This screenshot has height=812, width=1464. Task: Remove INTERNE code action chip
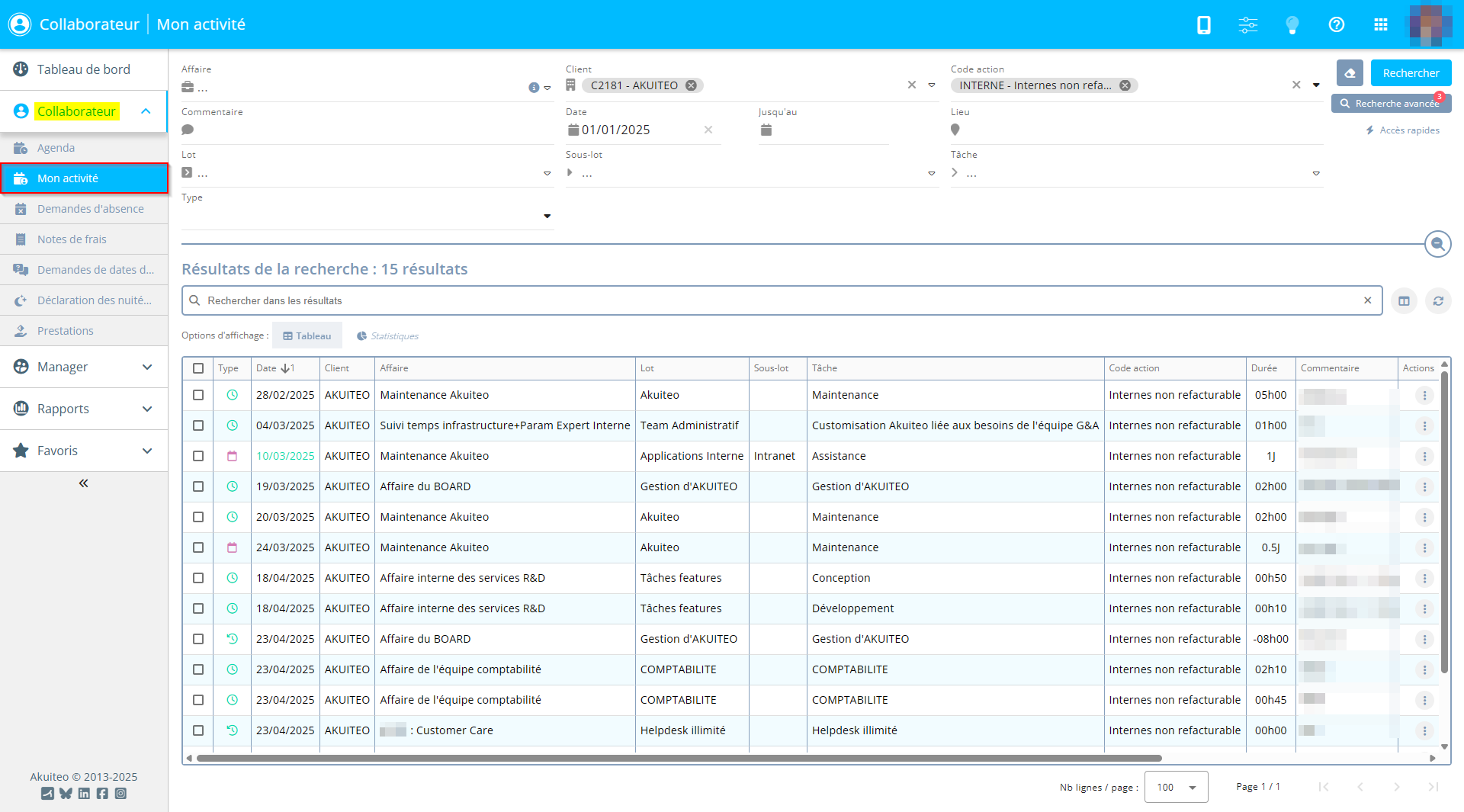click(1125, 85)
